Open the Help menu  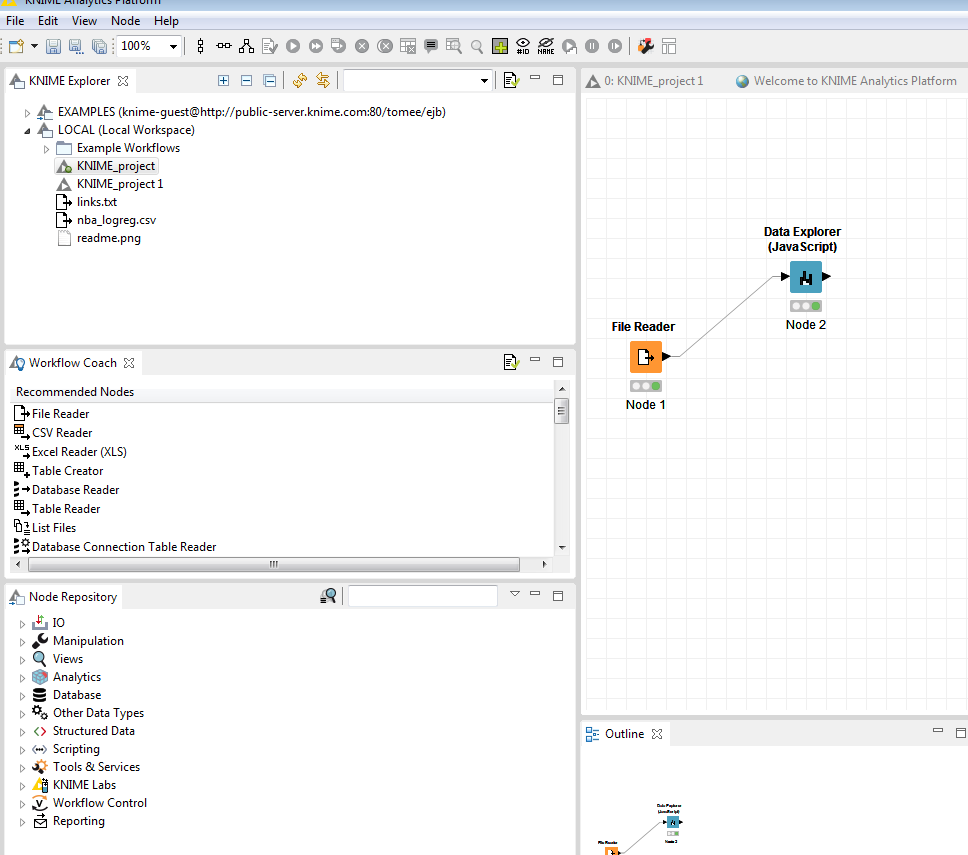click(x=166, y=21)
